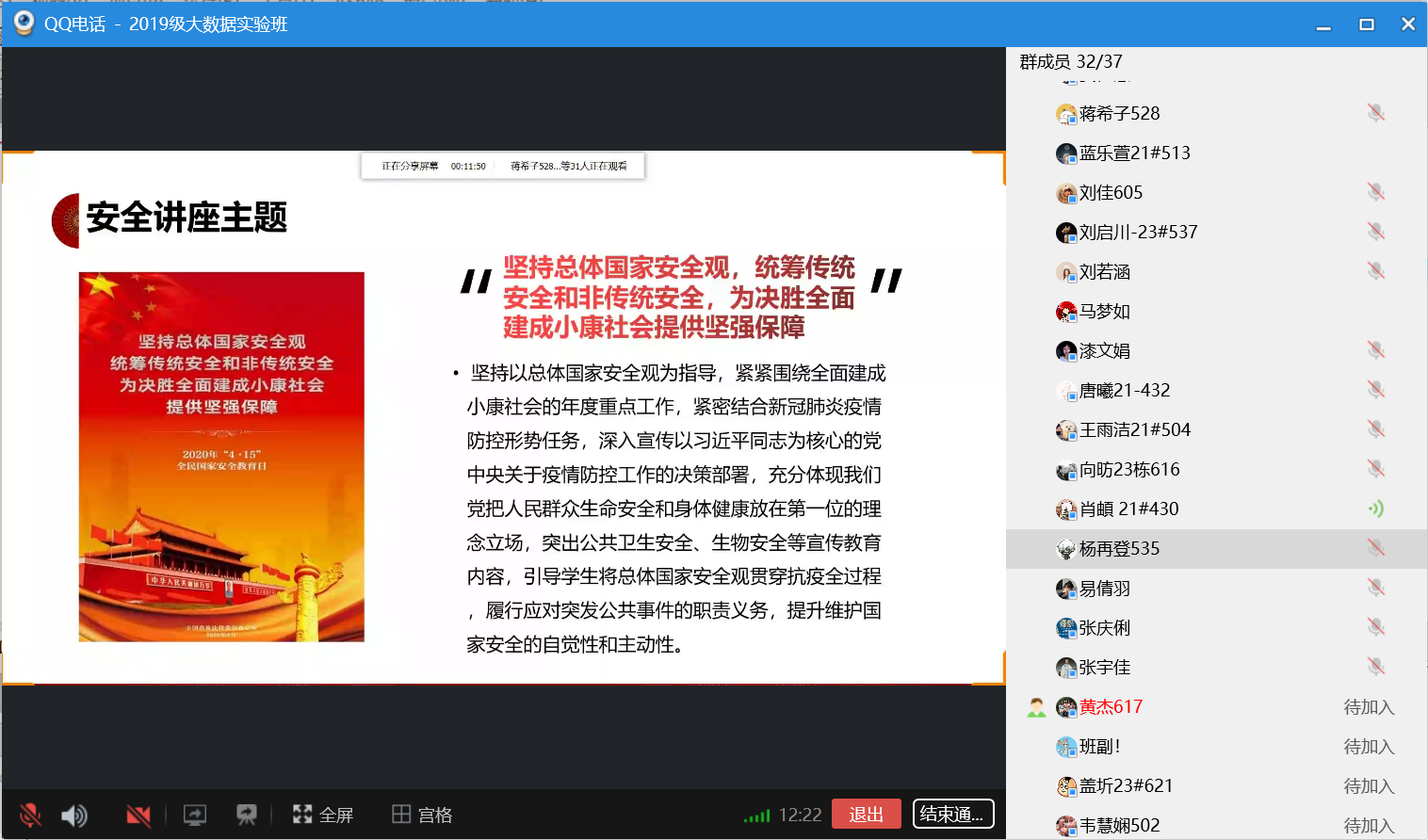Click the 结束通... end call button
Image resolution: width=1428 pixels, height=840 pixels.
pyautogui.click(x=952, y=814)
